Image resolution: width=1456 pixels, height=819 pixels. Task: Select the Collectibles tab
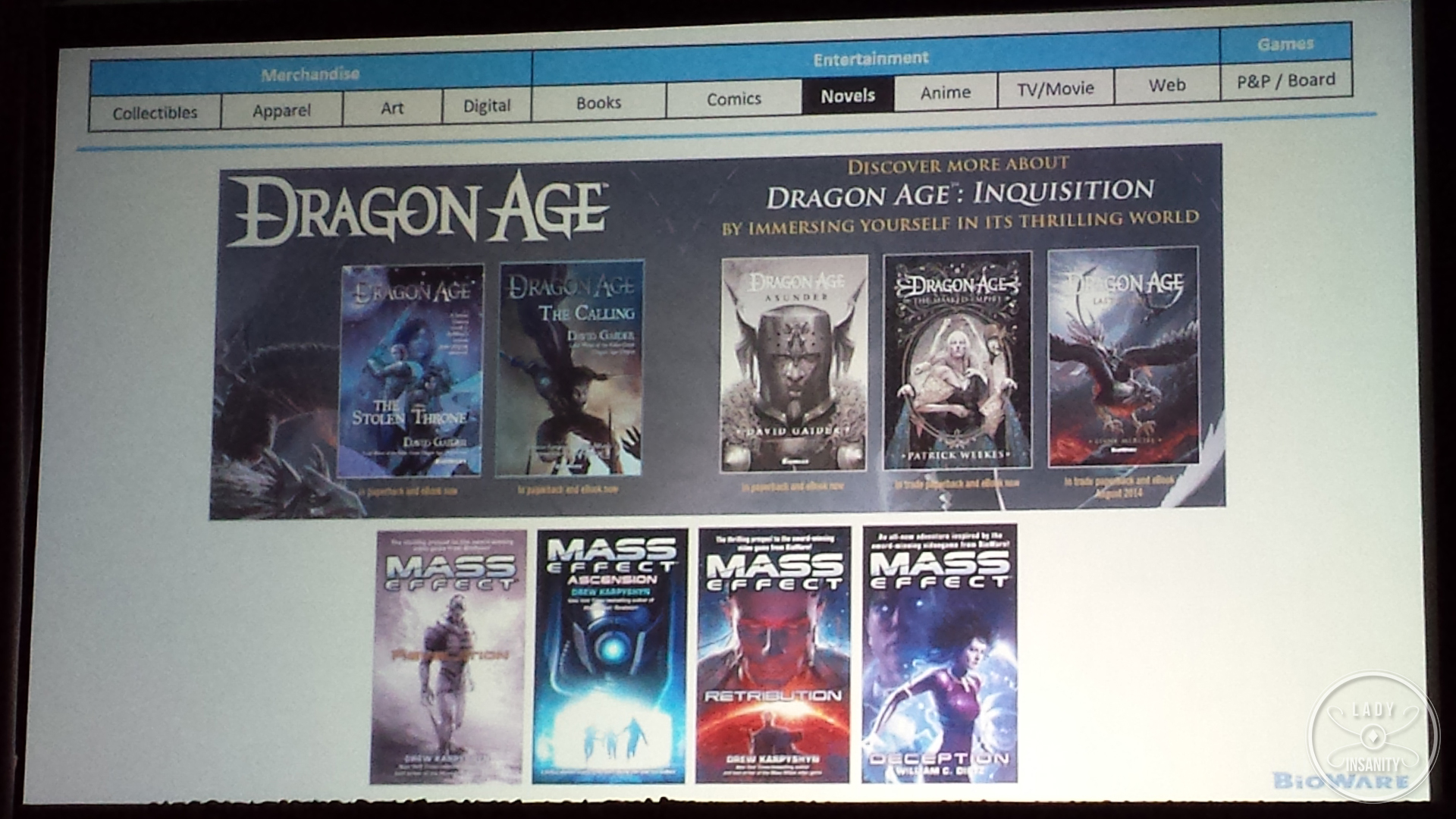155,112
